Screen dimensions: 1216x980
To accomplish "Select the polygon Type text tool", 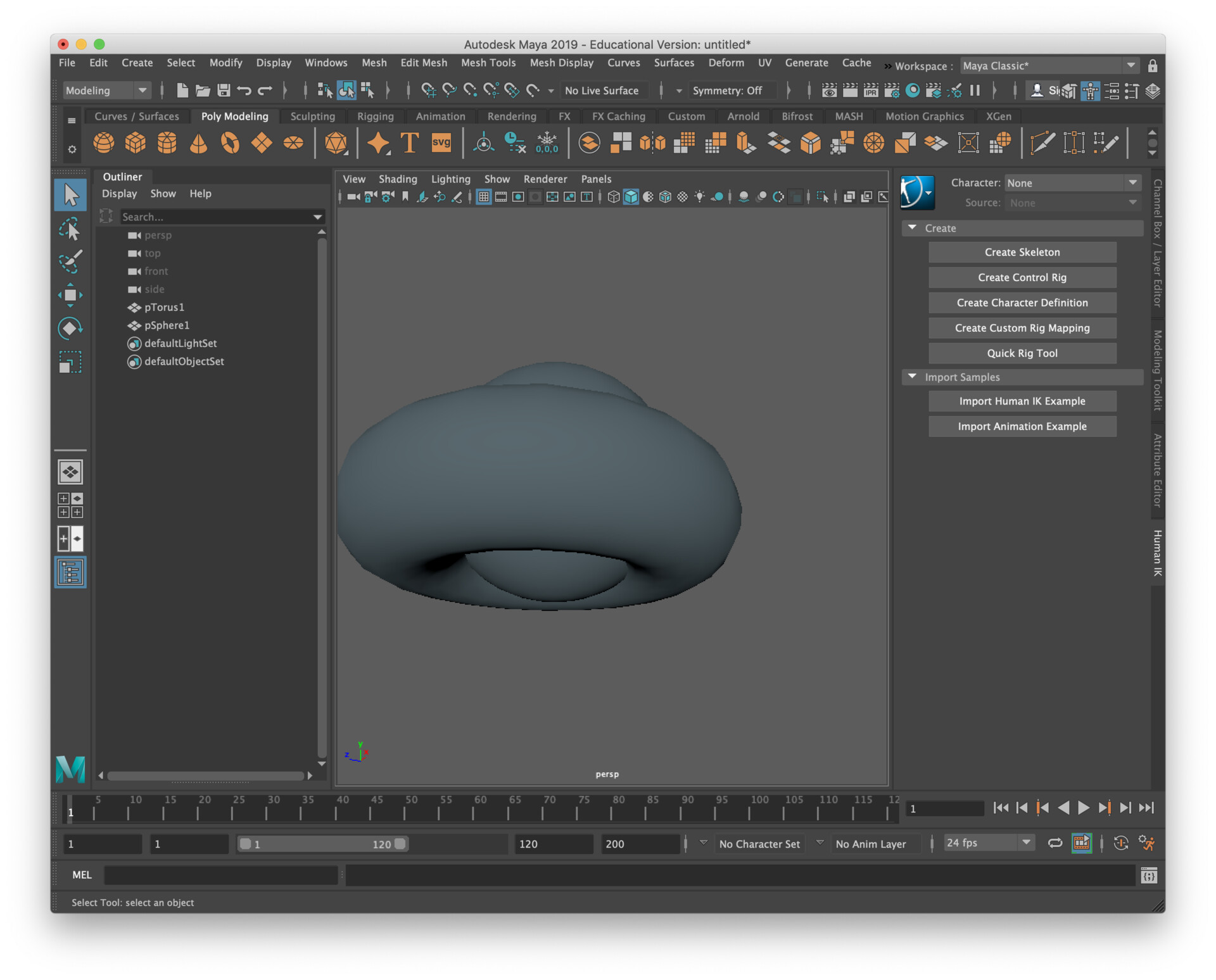I will coord(410,143).
